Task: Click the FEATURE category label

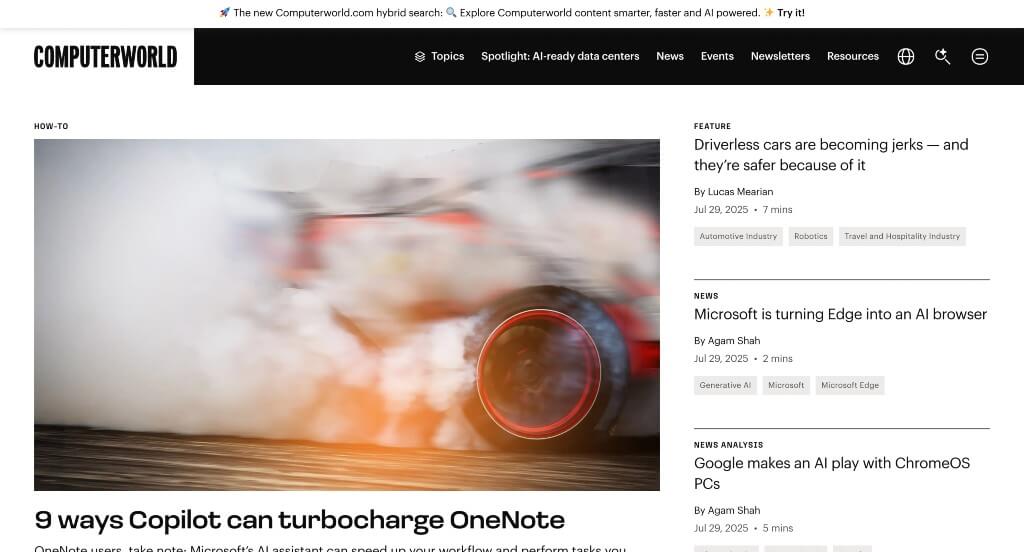Action: (x=712, y=126)
